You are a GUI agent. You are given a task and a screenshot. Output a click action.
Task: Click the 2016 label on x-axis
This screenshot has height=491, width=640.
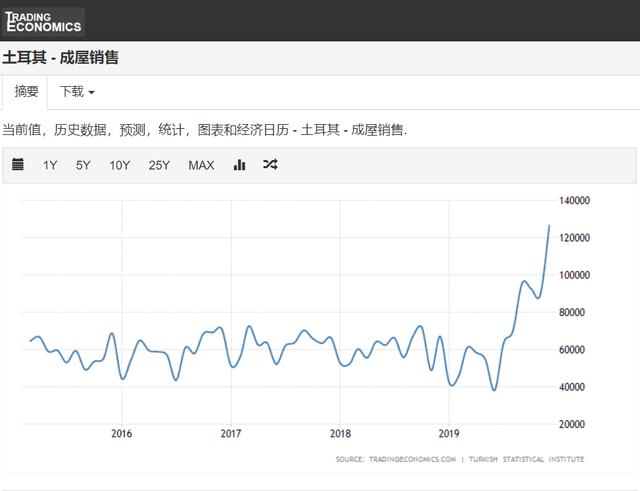coord(121,434)
